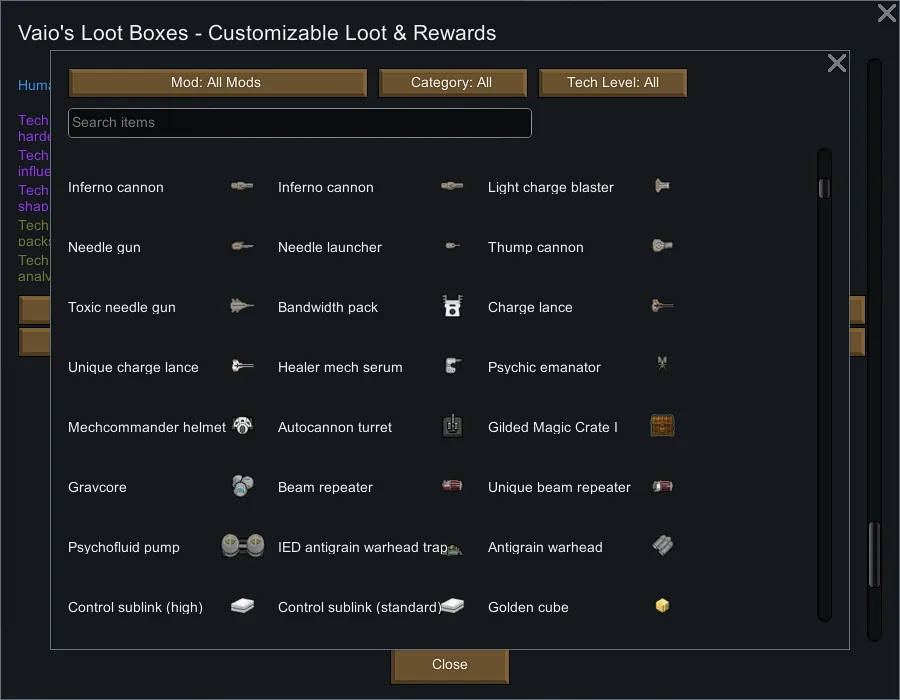Click the Search items text field
This screenshot has width=900, height=700.
[299, 123]
